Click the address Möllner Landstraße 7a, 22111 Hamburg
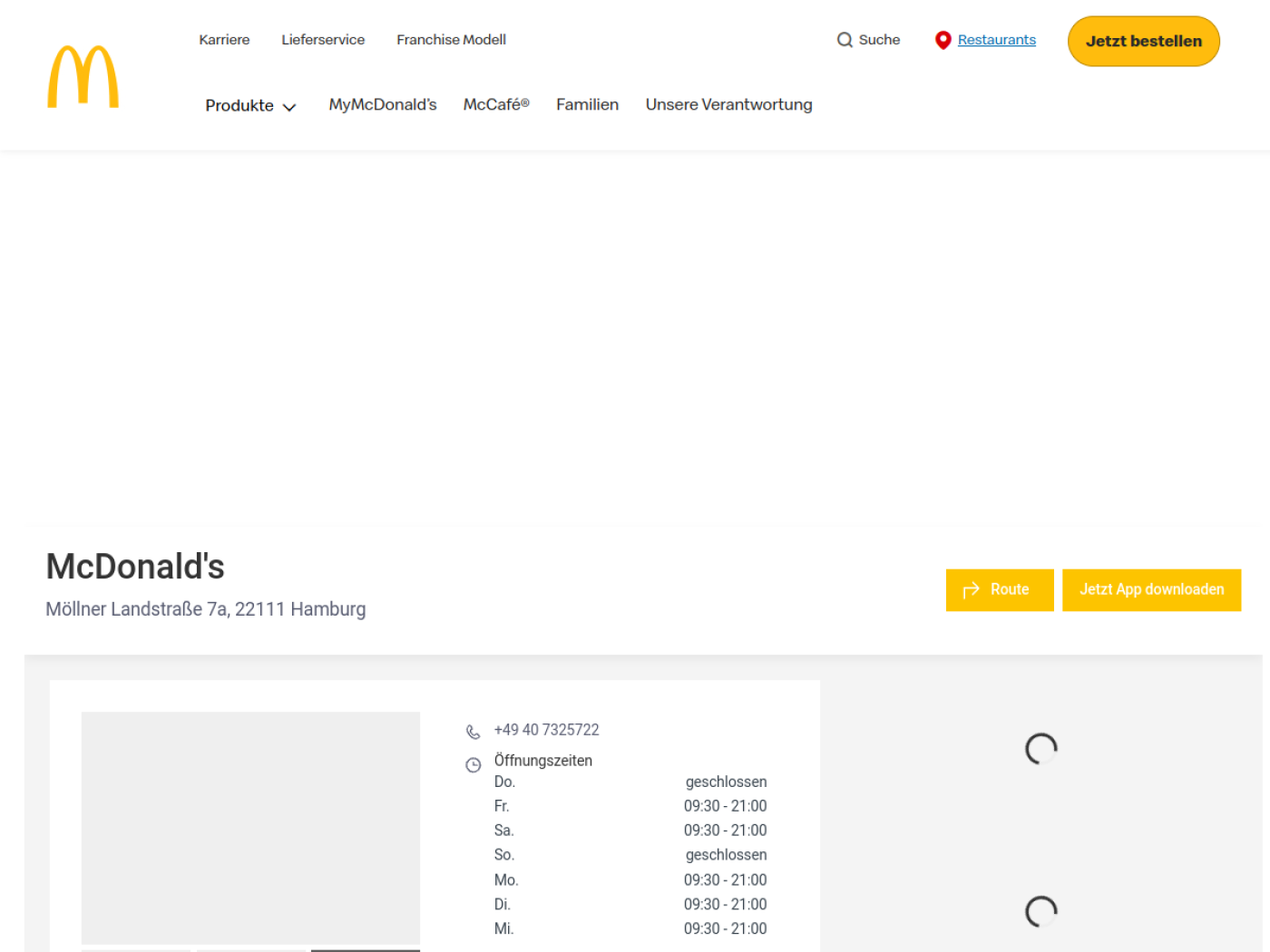1270x952 pixels. (206, 609)
